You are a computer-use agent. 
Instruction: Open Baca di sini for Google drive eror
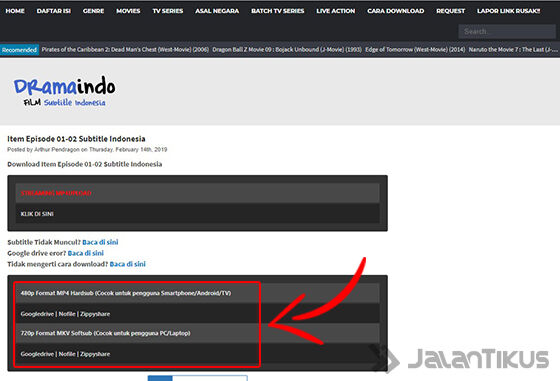click(86, 253)
